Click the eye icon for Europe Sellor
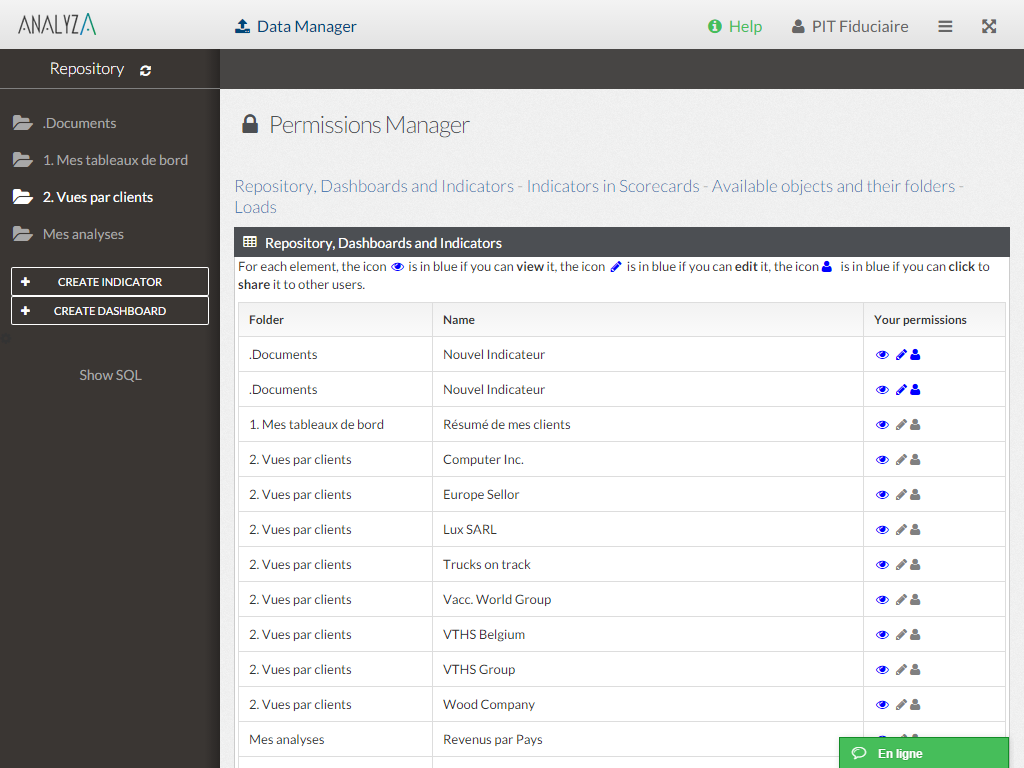Viewport: 1024px width, 768px height. 882,495
